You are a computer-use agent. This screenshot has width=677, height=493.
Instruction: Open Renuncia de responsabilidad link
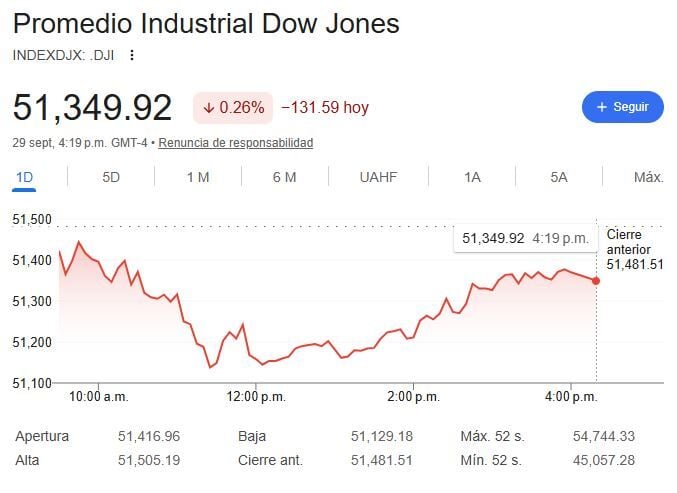pos(236,143)
